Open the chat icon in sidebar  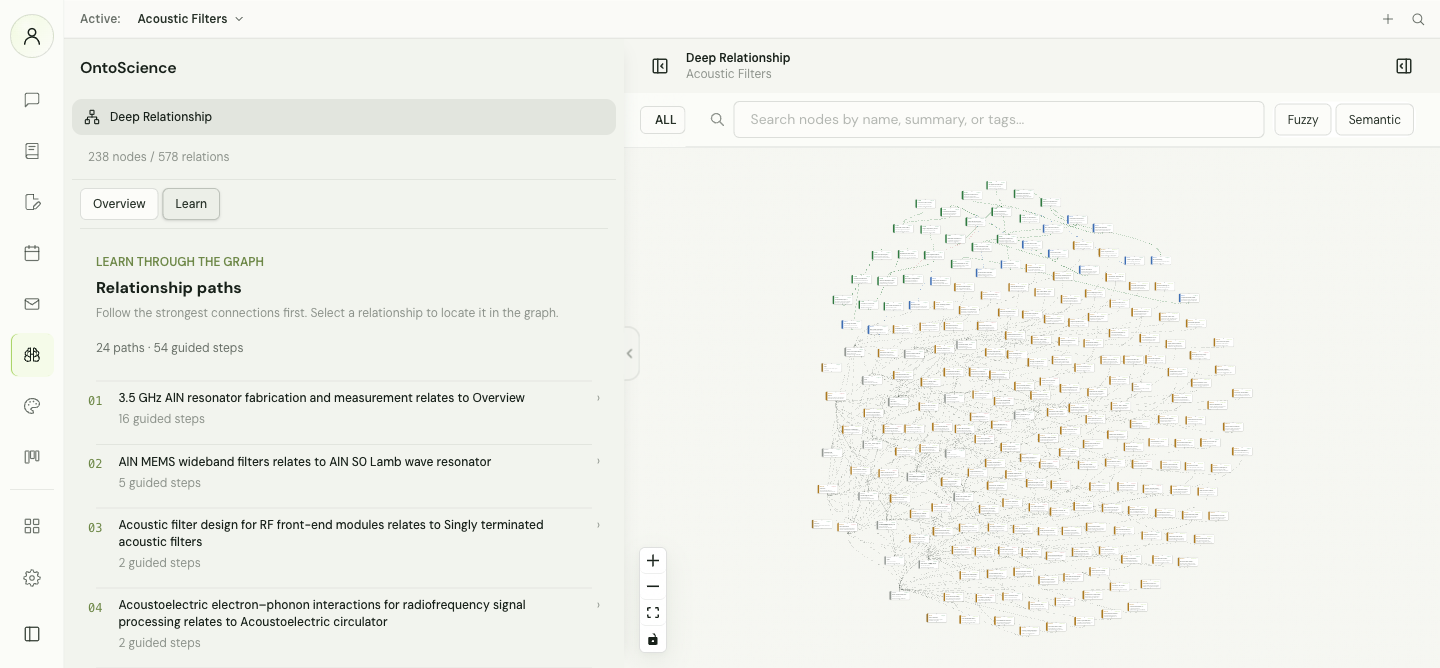point(32,100)
